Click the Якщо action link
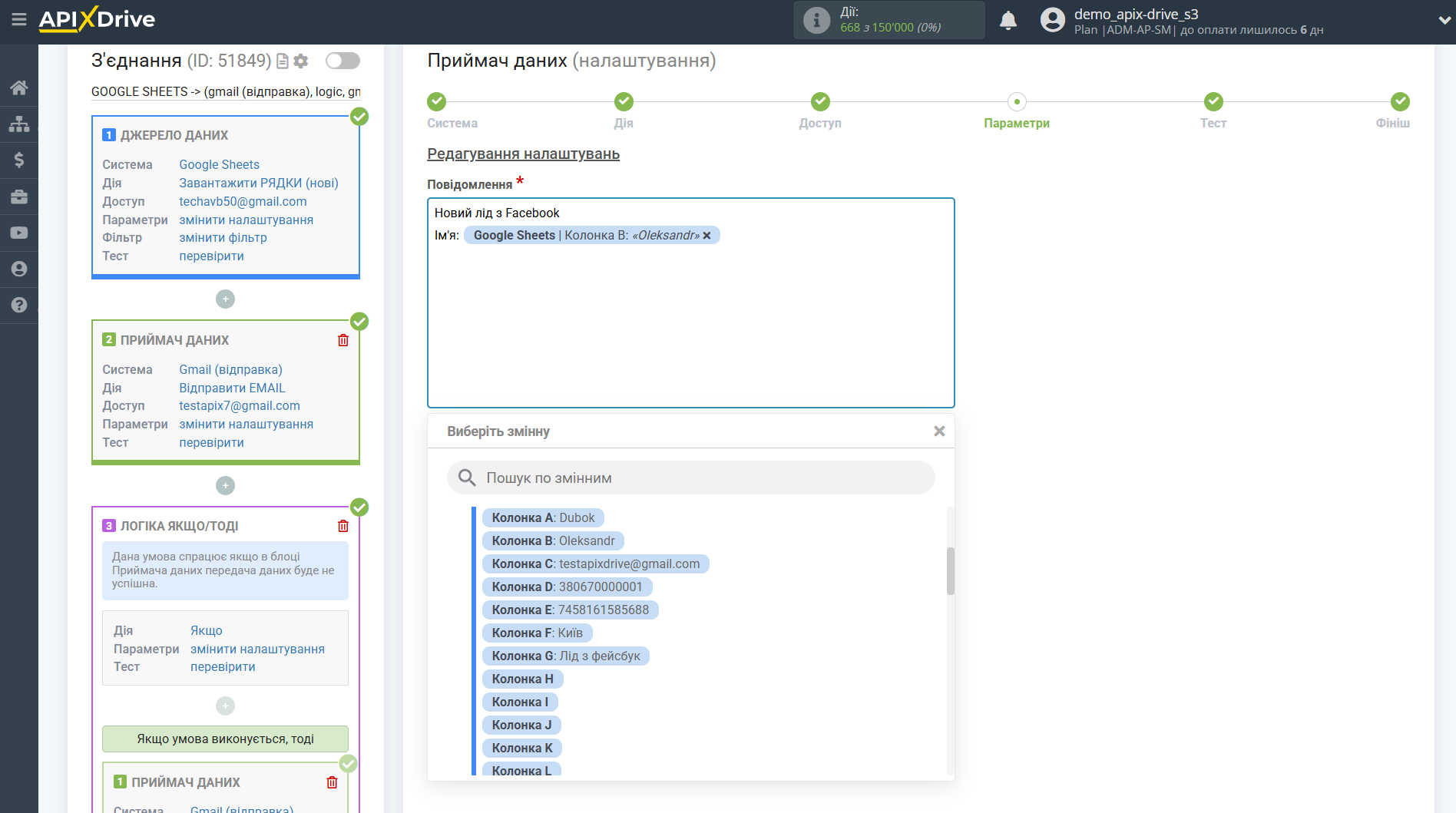This screenshot has height=813, width=1456. (x=207, y=630)
